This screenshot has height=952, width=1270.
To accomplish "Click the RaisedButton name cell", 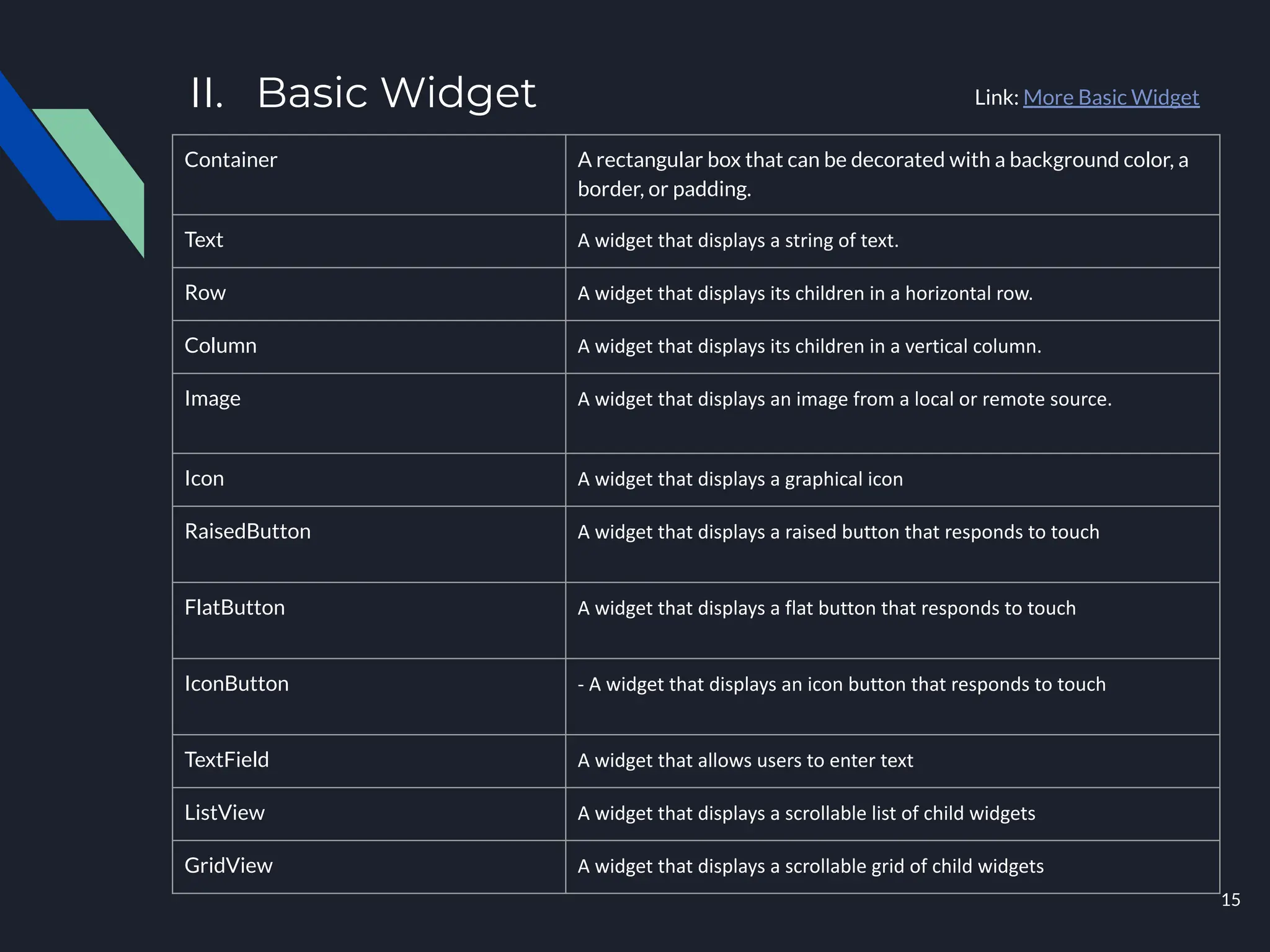I will 369,544.
